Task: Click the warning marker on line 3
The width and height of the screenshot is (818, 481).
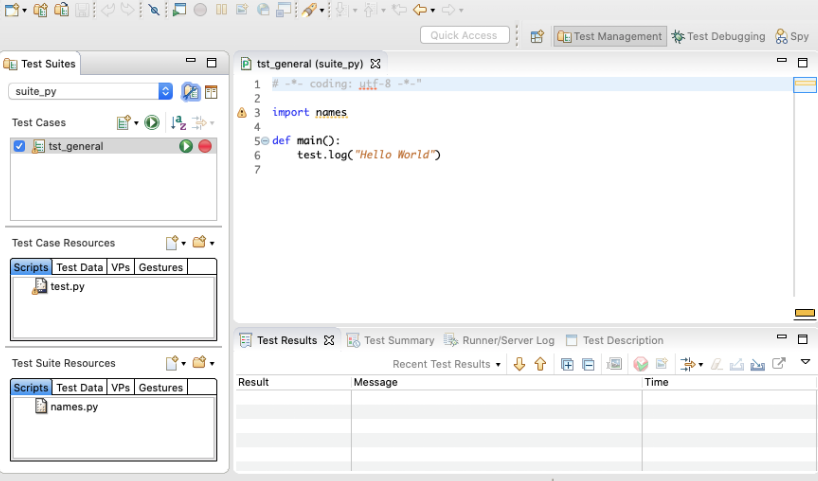Action: [241, 113]
